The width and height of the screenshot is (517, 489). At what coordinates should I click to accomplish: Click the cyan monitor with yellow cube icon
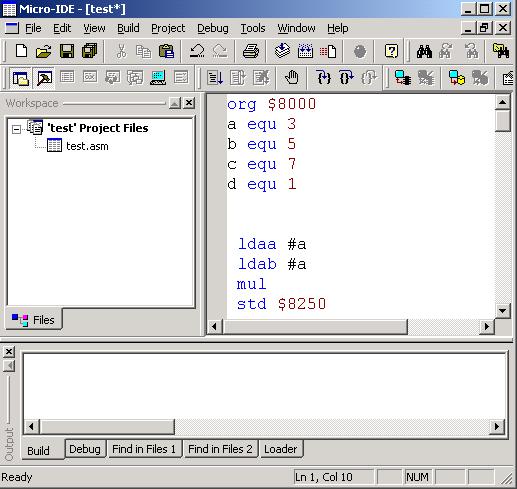[457, 78]
